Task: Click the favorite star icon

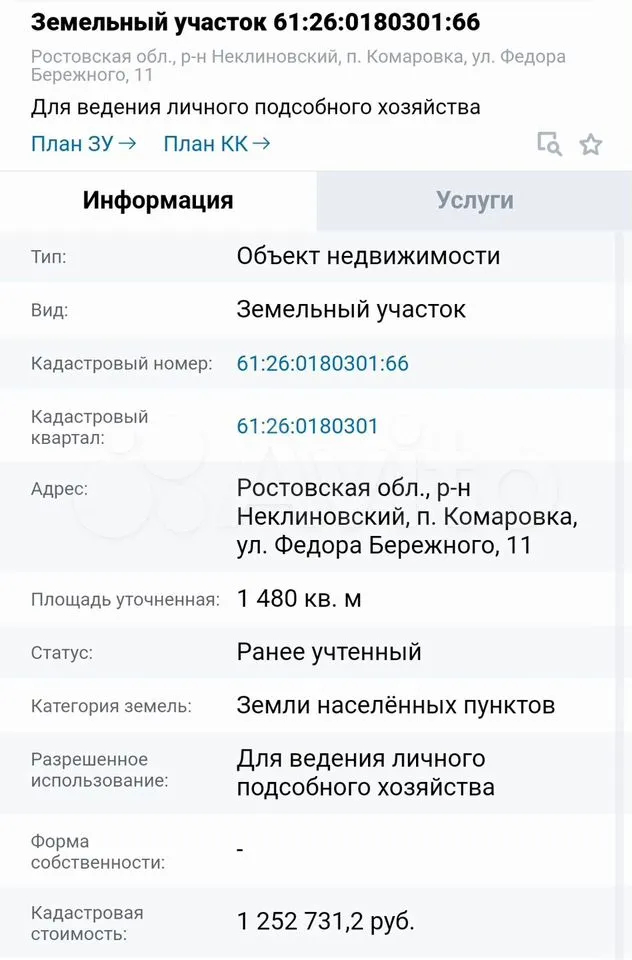Action: [x=590, y=144]
